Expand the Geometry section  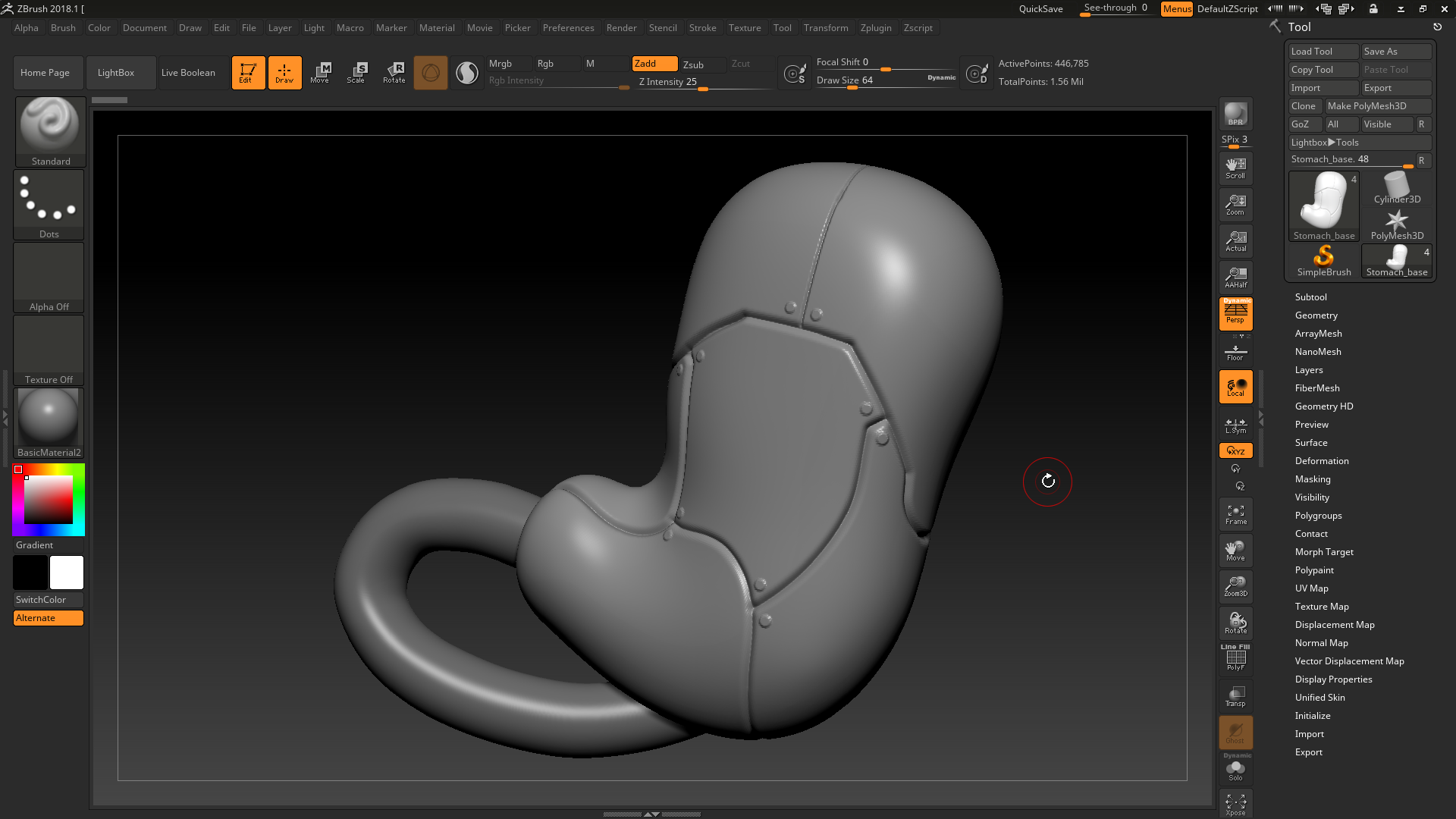click(x=1316, y=315)
